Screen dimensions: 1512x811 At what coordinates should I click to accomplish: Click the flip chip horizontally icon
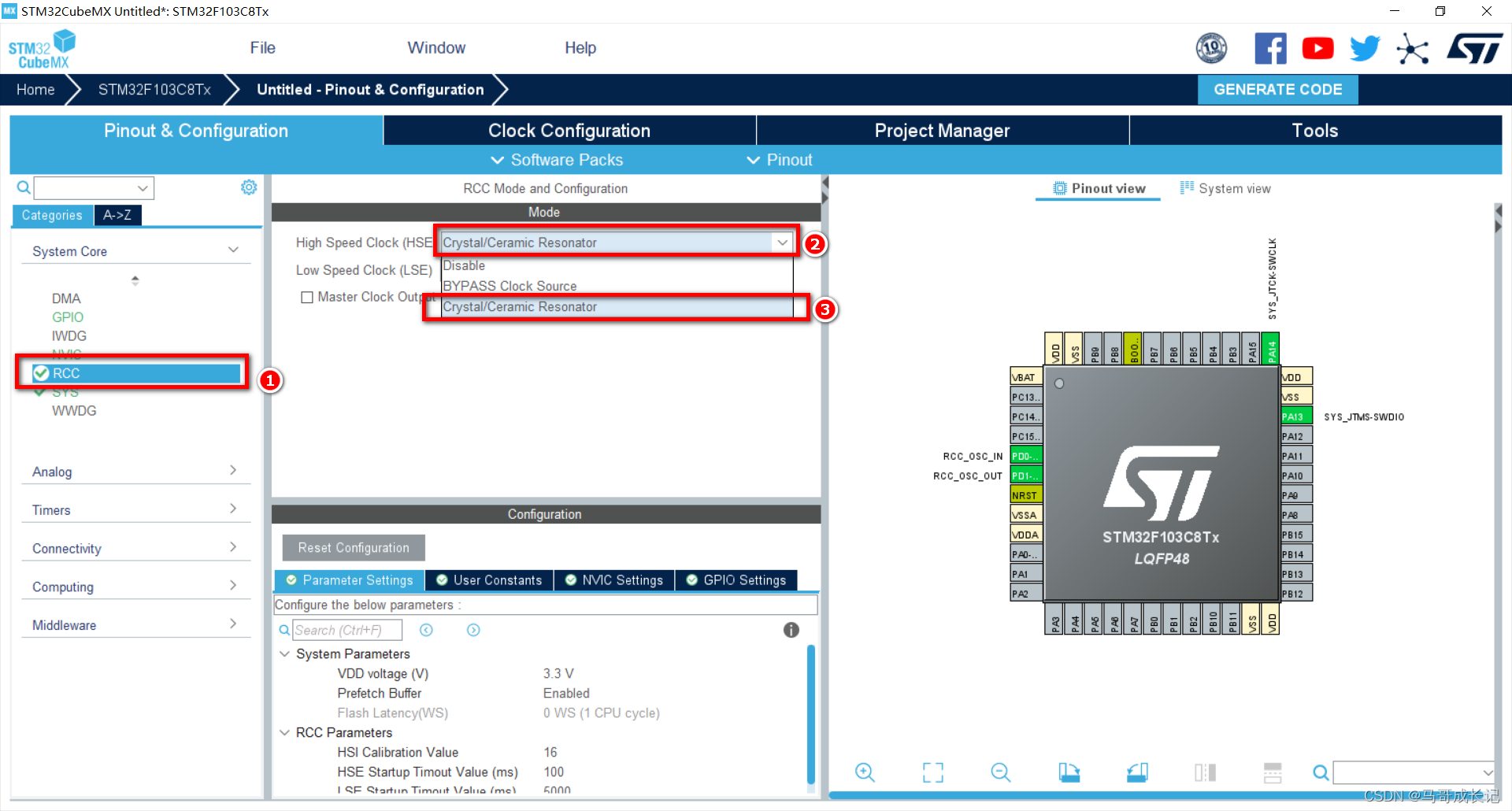[x=1205, y=772]
